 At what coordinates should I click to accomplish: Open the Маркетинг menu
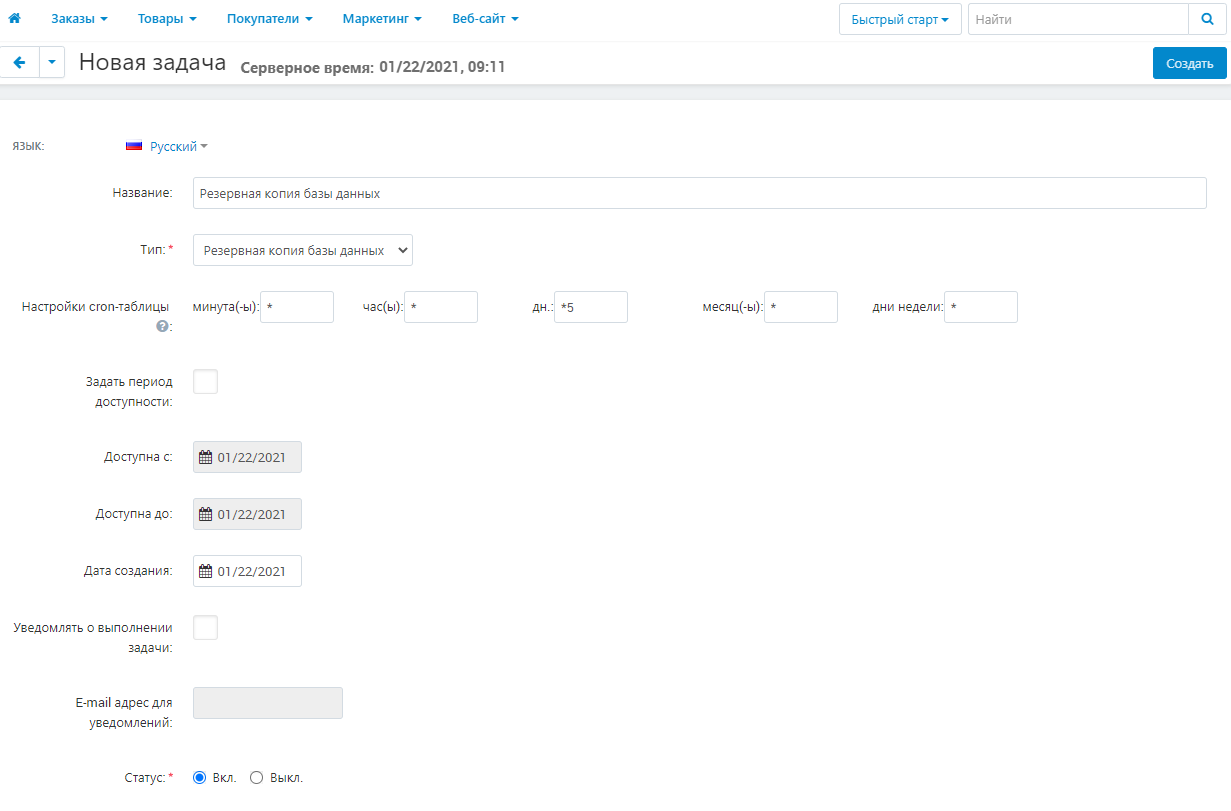pos(382,19)
